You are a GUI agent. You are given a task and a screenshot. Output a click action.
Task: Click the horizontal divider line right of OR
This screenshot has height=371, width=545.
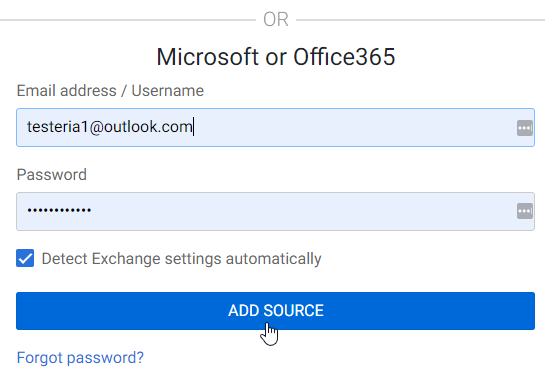(421, 20)
